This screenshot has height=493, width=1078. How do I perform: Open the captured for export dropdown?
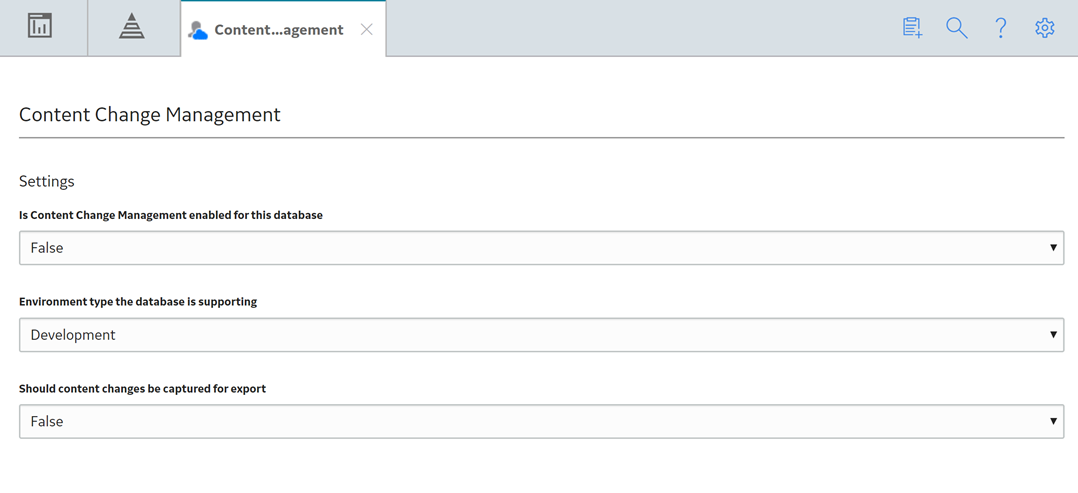(x=542, y=421)
